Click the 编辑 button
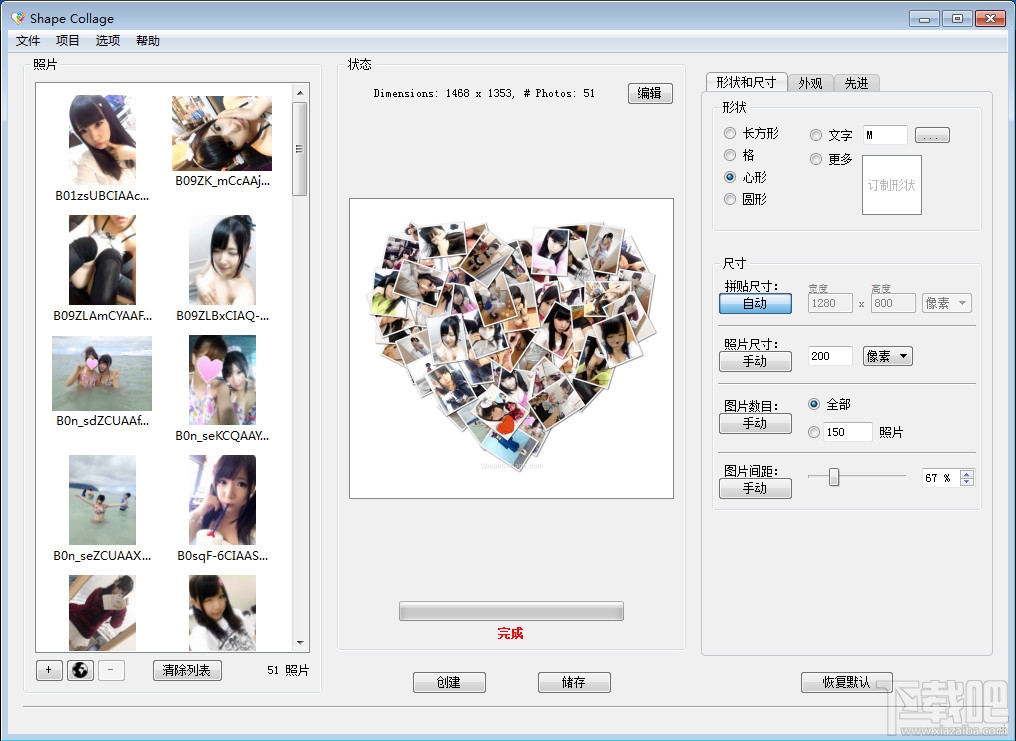The height and width of the screenshot is (741, 1016). [x=650, y=93]
